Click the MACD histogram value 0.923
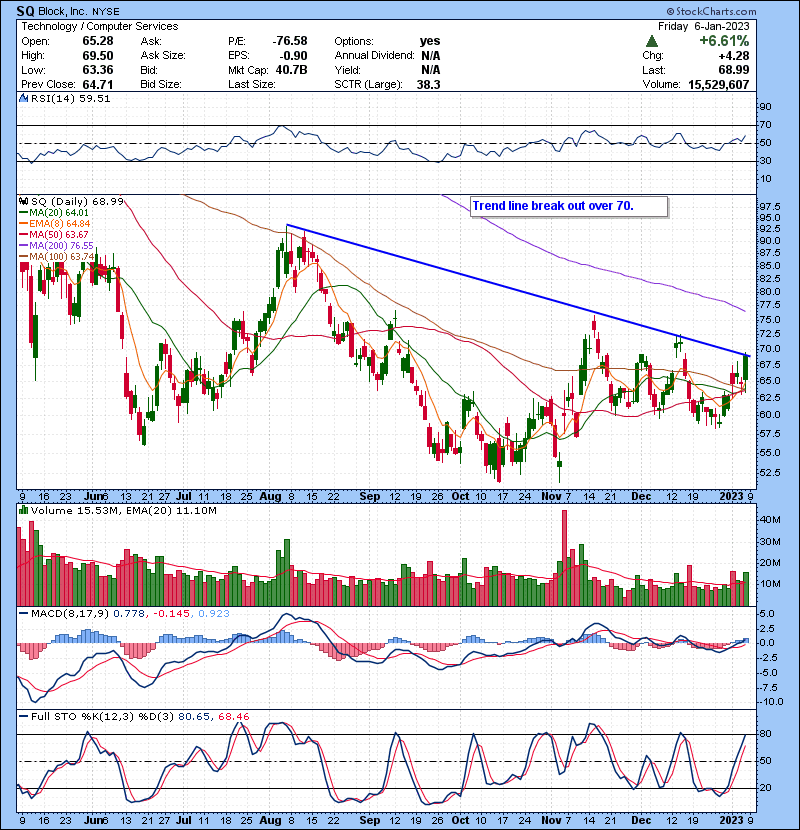 [x=214, y=613]
